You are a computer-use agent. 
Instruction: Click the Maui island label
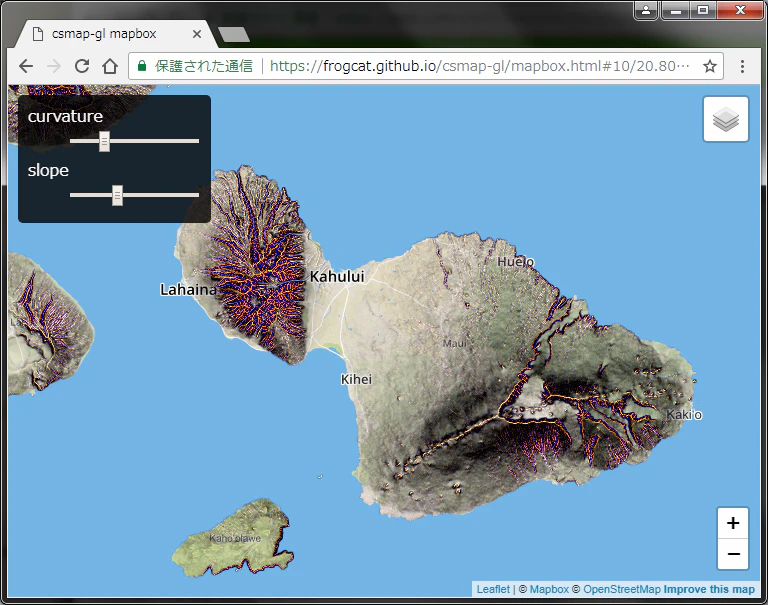click(455, 343)
